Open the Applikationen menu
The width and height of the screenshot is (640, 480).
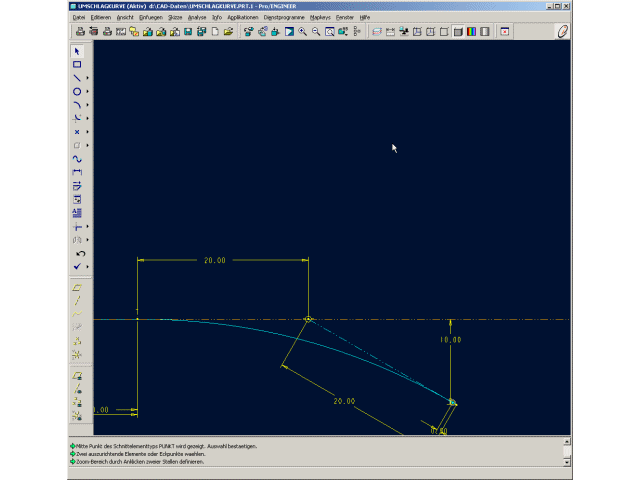click(x=243, y=18)
